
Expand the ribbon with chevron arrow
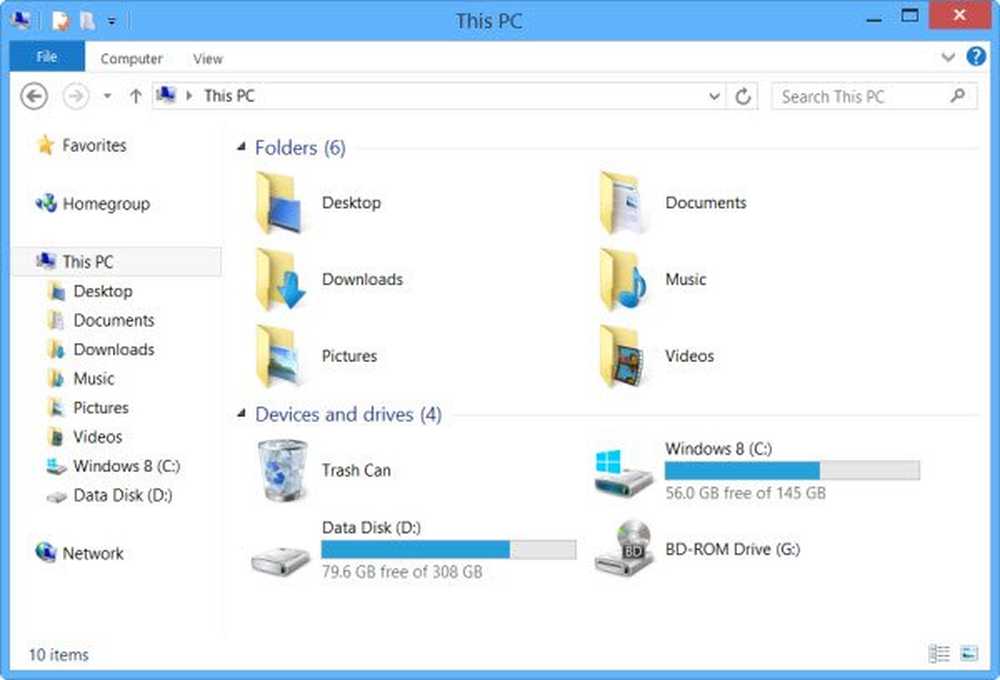click(949, 58)
